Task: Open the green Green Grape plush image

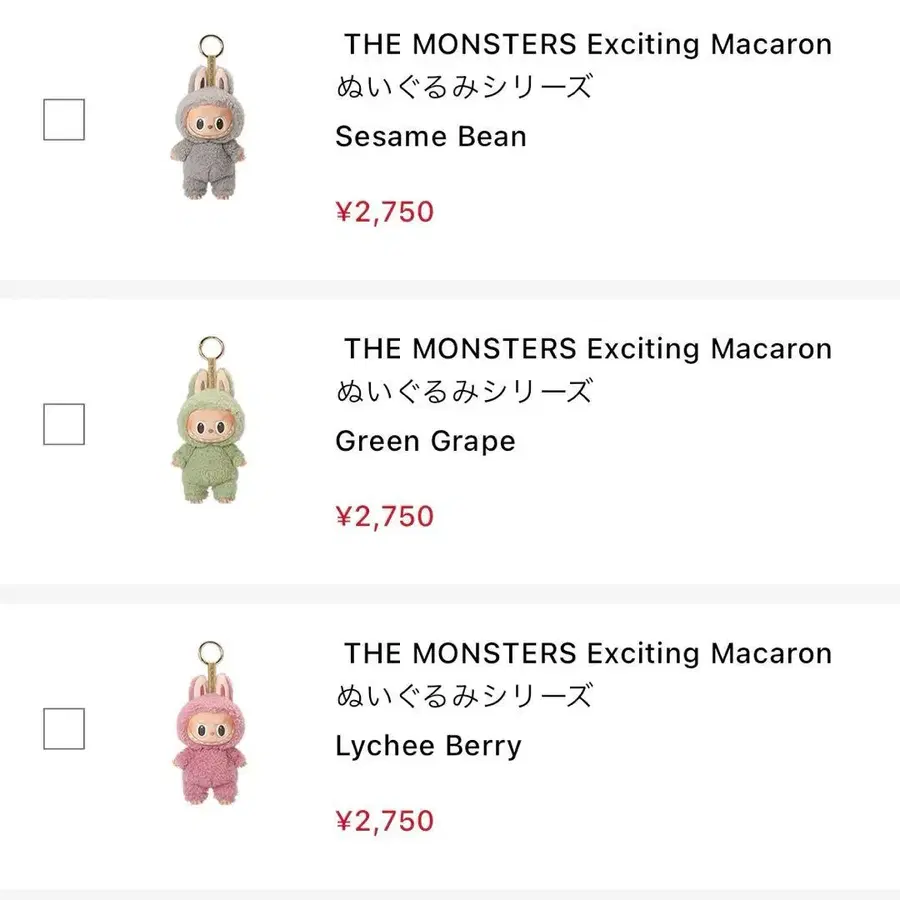Action: click(x=208, y=440)
